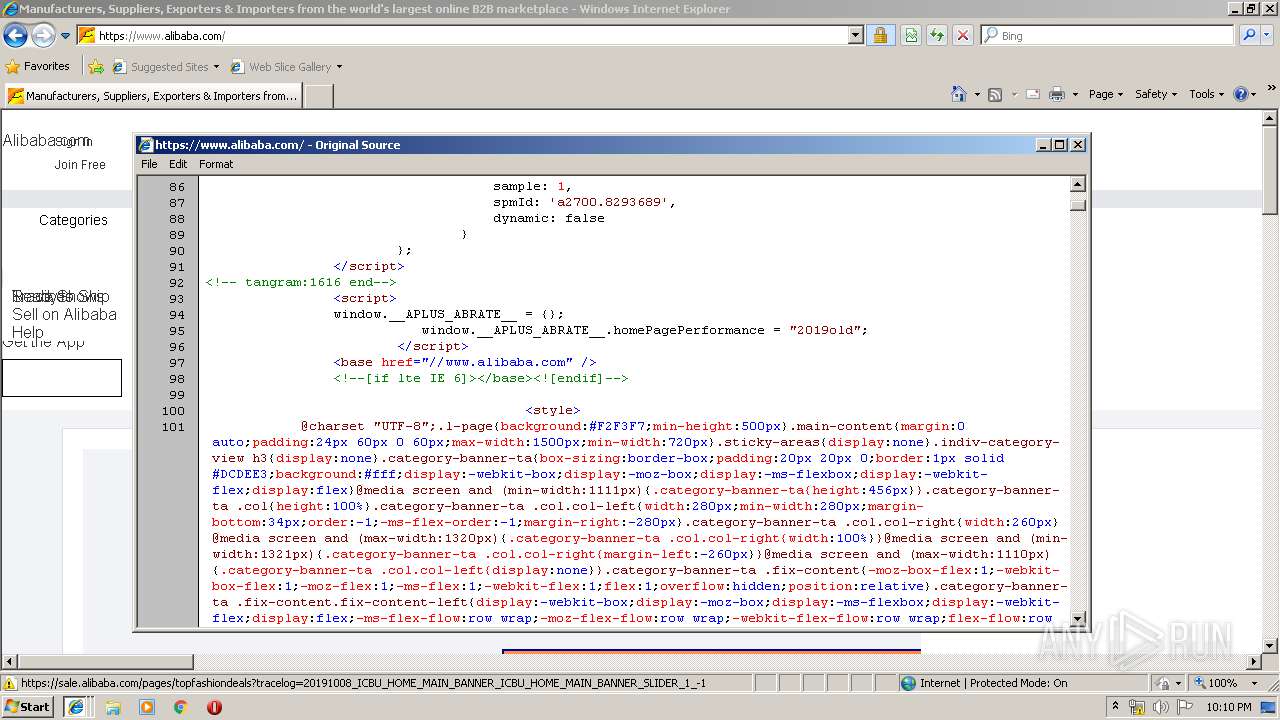Click the network tray icon

point(1137,707)
